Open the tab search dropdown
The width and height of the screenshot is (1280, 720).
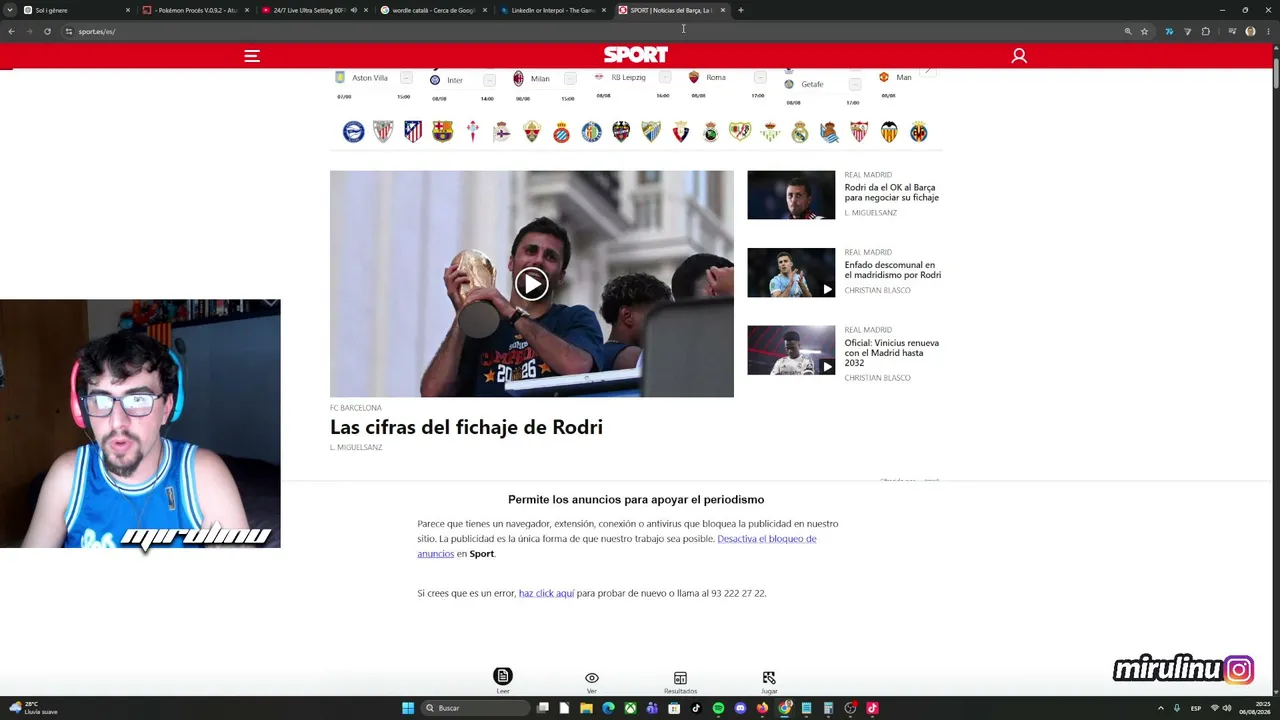pyautogui.click(x=10, y=10)
